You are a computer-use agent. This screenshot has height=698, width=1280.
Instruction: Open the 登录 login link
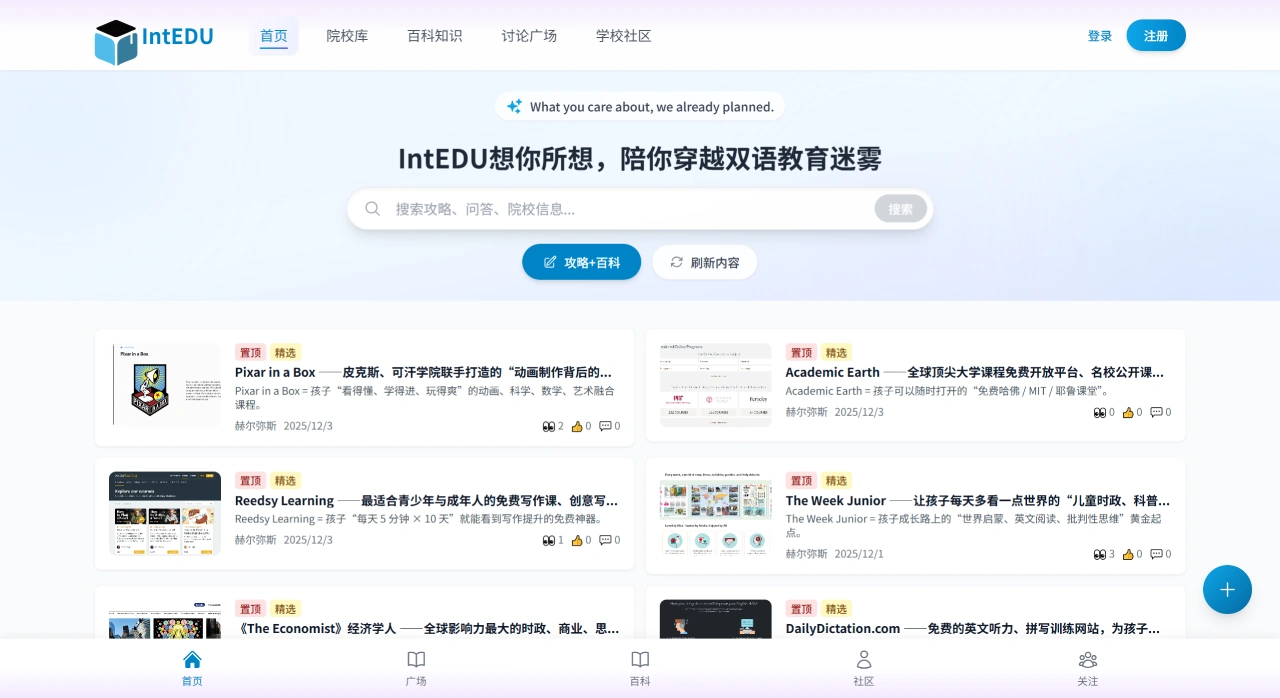pos(1099,35)
